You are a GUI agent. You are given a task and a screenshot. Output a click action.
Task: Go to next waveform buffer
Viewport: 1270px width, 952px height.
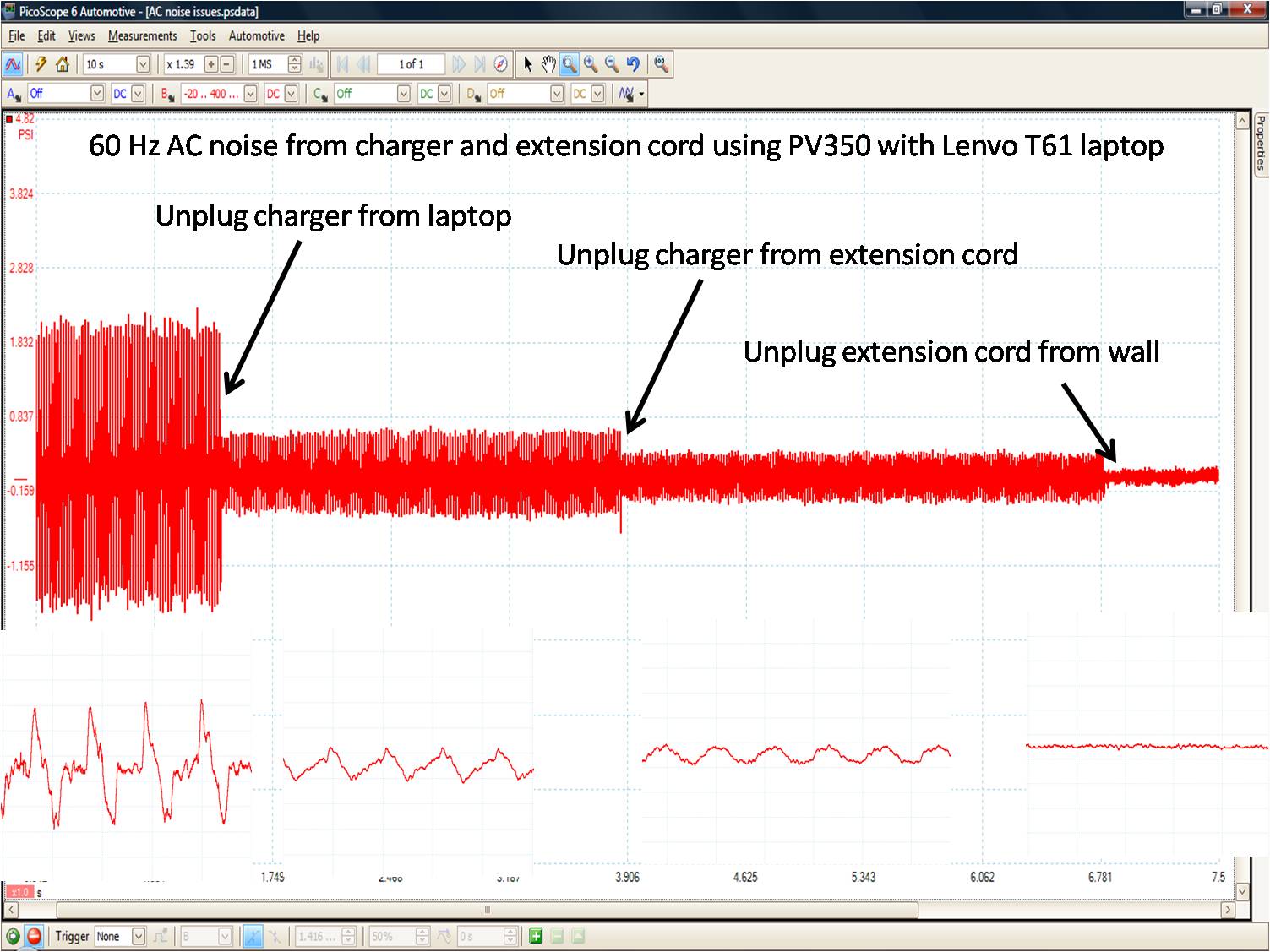tap(459, 64)
